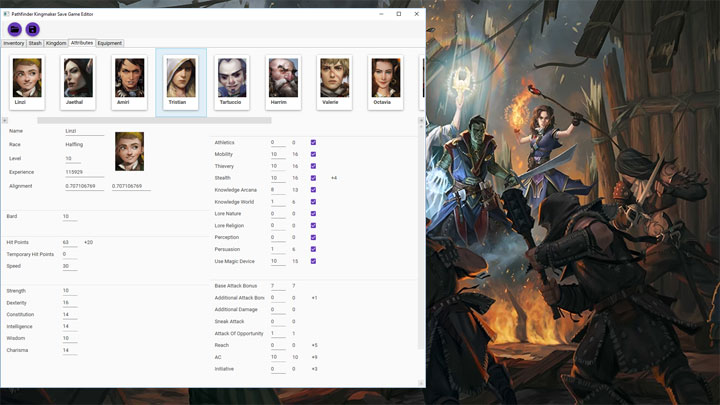Toggle the Athletics class skill checkbox
This screenshot has height=405, width=720.
(314, 143)
